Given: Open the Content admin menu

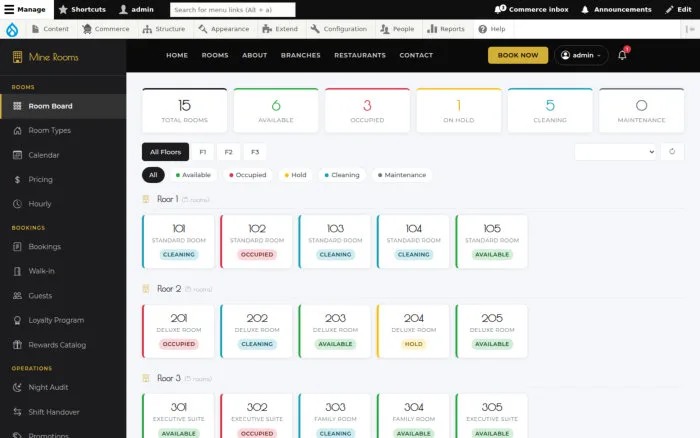Looking at the screenshot, I should pos(50,29).
